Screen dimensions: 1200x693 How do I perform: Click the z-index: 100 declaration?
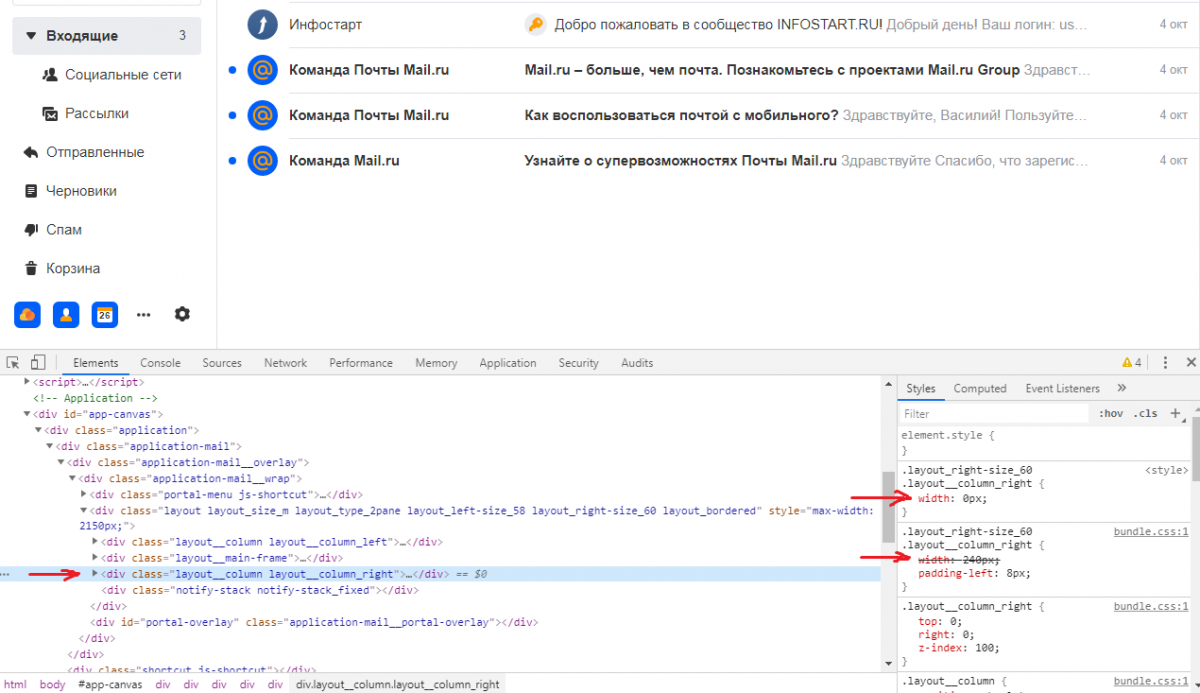coord(960,650)
